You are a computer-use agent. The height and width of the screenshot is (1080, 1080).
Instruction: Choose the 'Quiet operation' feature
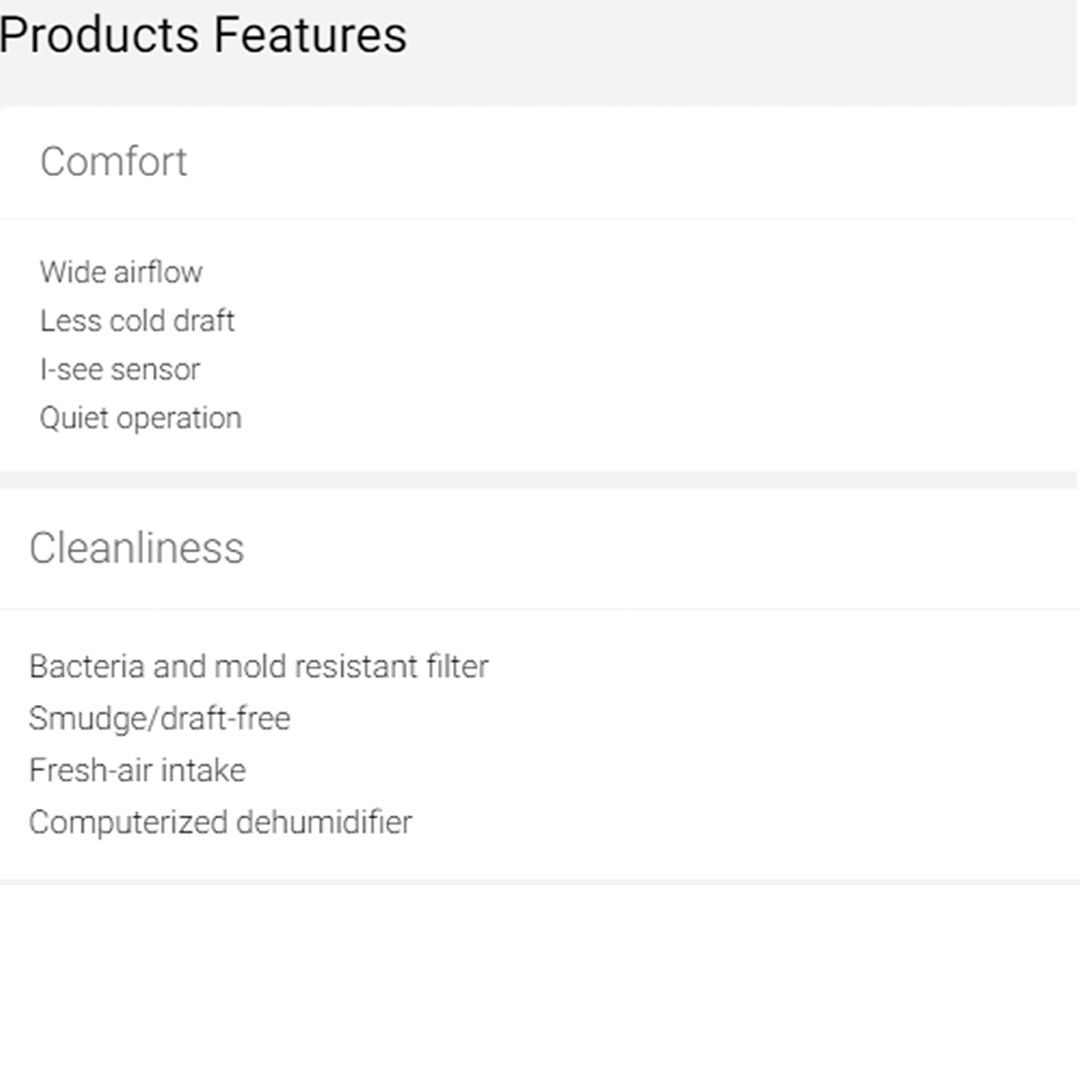click(x=140, y=418)
